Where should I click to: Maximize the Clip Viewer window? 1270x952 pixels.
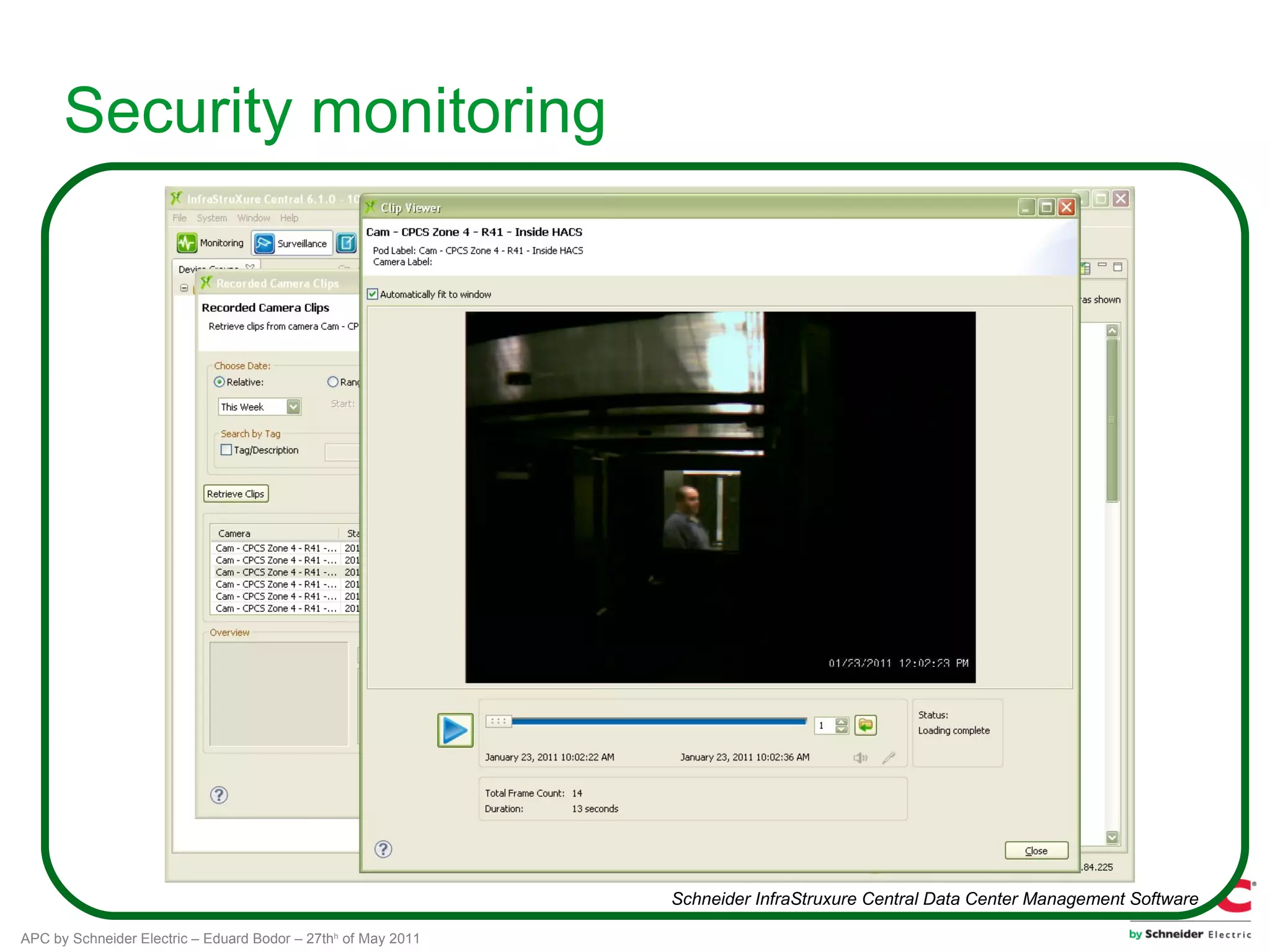pyautogui.click(x=1047, y=208)
